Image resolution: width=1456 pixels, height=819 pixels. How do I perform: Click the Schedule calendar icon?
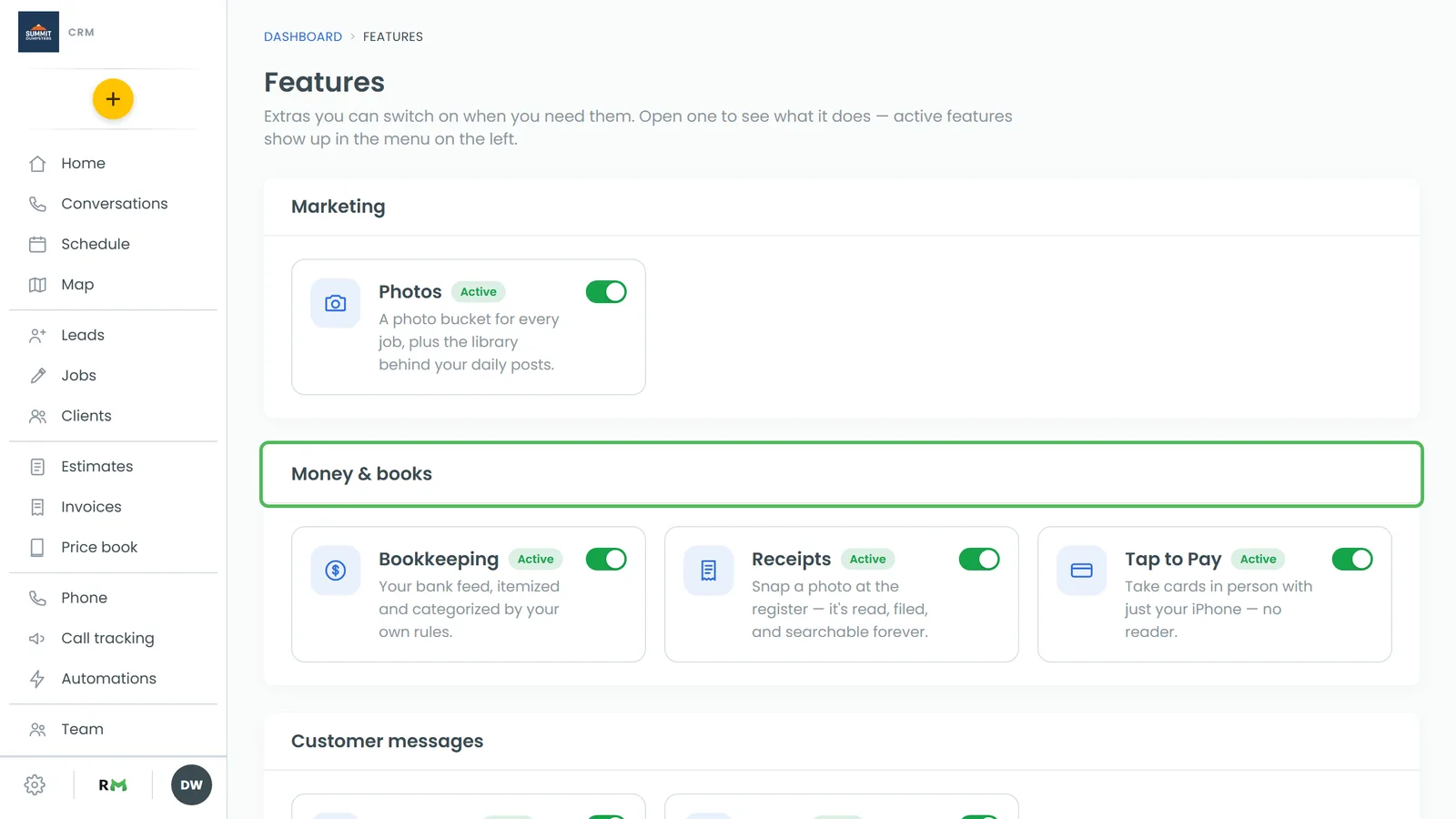pyautogui.click(x=37, y=244)
